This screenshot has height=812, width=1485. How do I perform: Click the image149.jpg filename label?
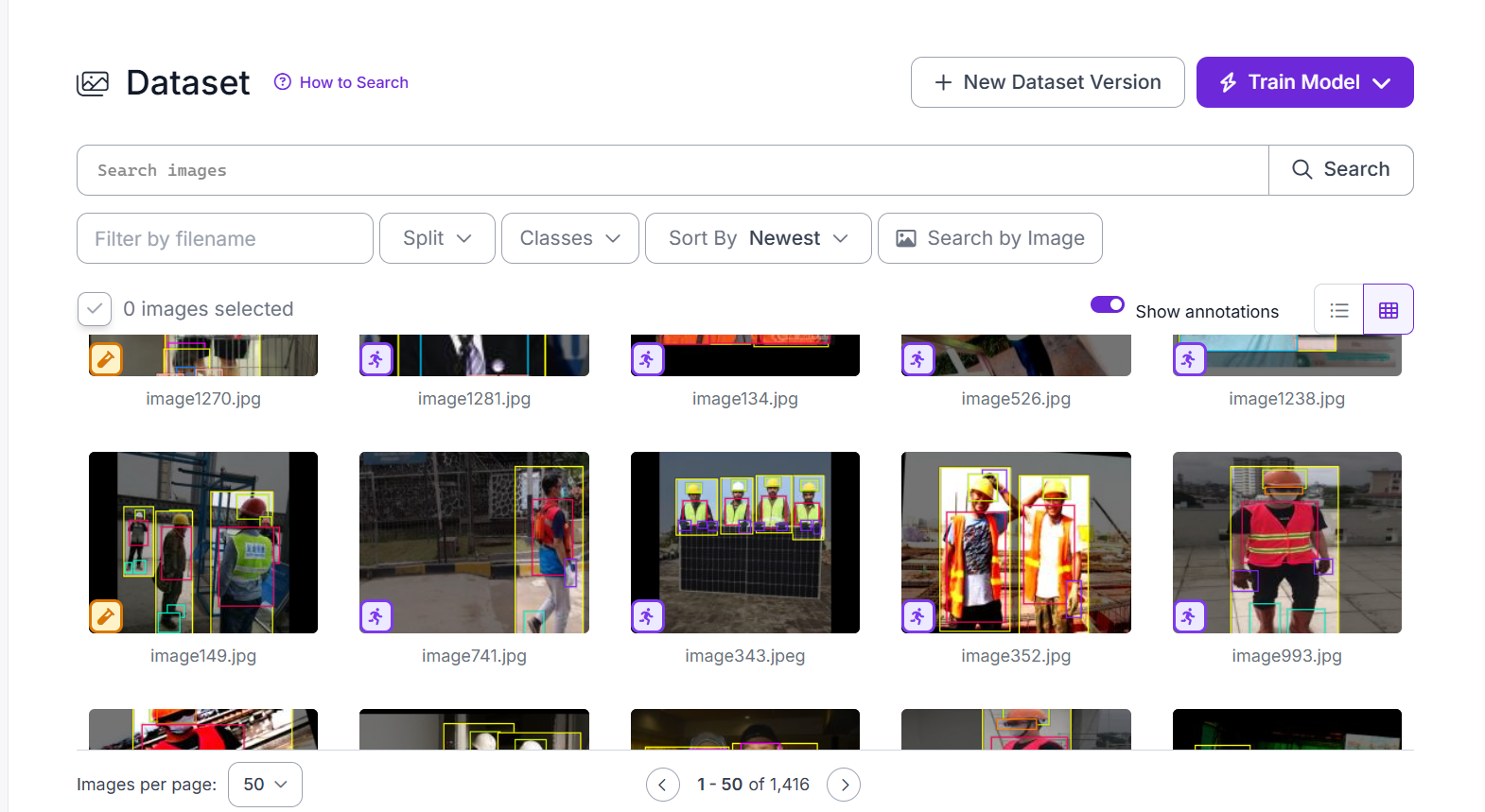click(203, 656)
